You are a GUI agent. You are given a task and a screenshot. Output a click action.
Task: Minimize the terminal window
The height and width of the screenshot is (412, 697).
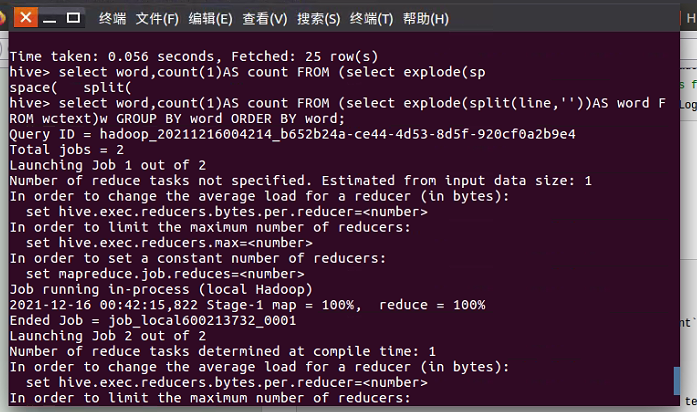click(49, 19)
